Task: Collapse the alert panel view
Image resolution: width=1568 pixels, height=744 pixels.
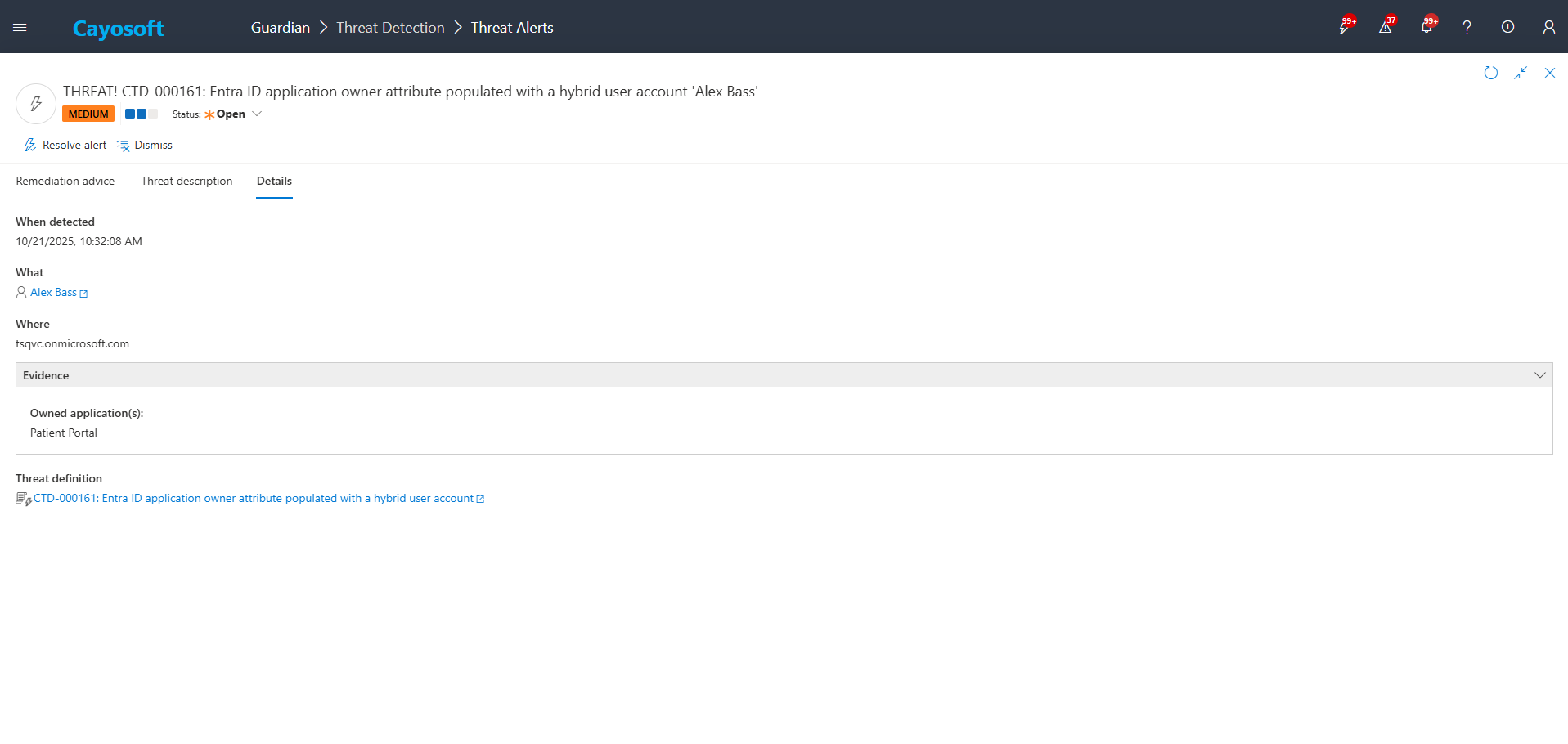Action: tap(1520, 73)
